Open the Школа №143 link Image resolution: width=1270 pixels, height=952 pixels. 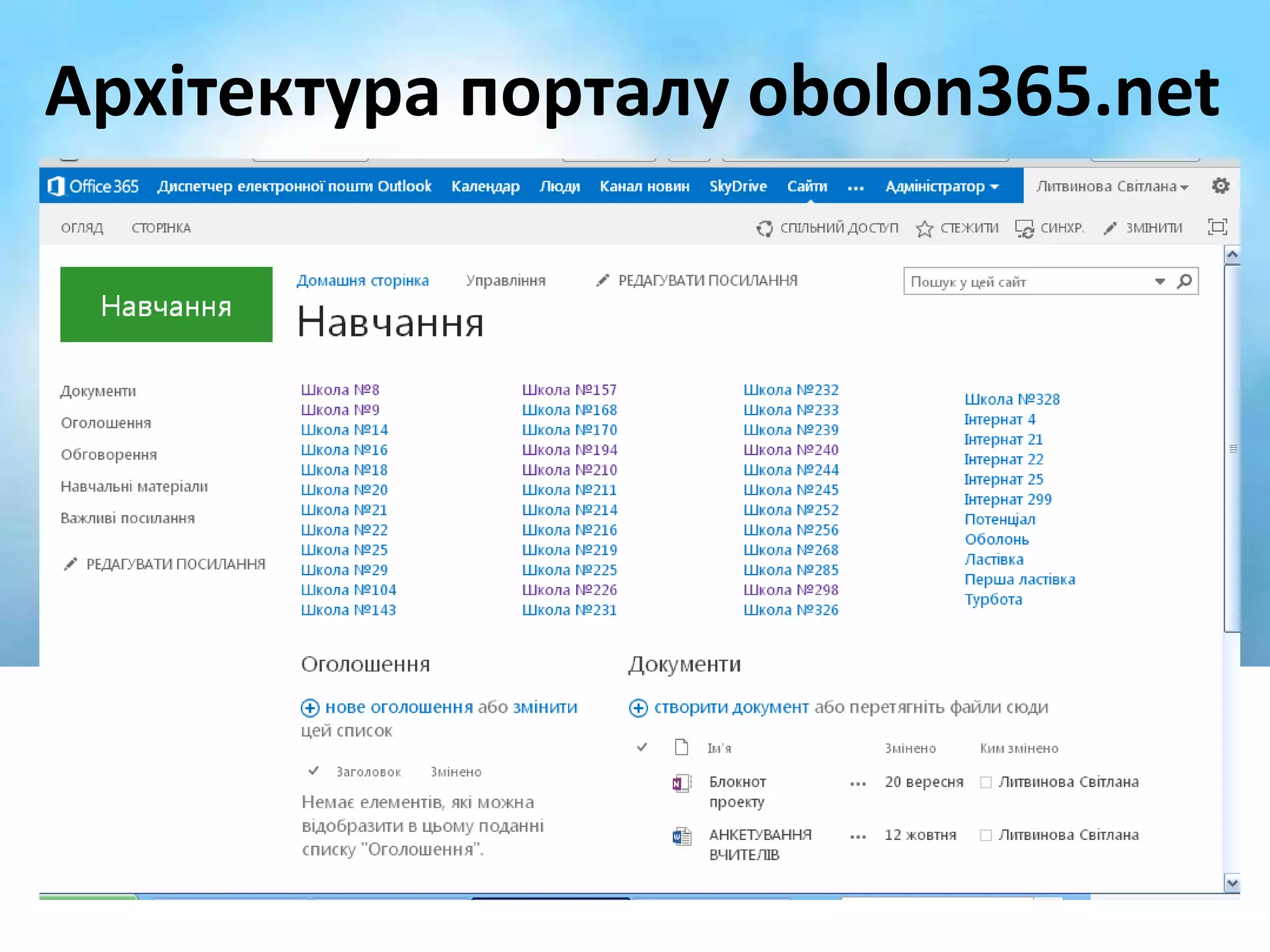click(x=349, y=610)
